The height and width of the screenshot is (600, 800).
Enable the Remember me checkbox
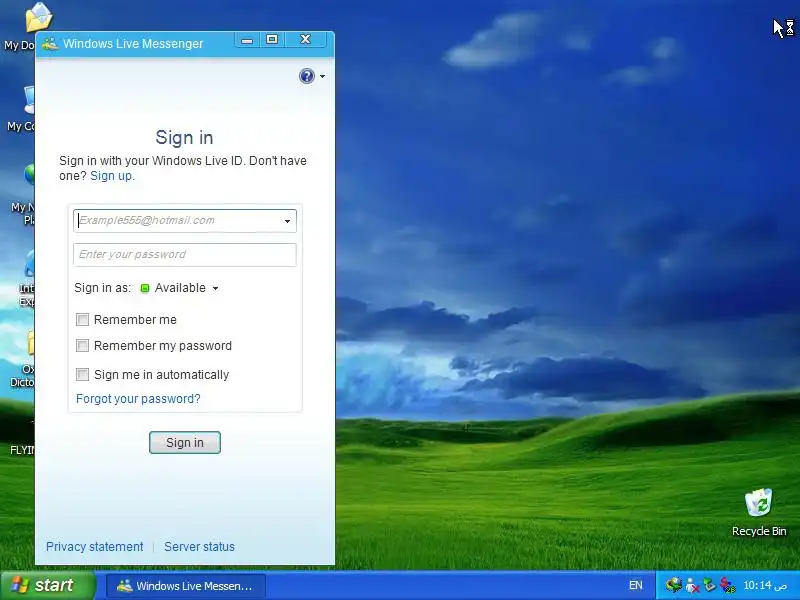pos(82,319)
